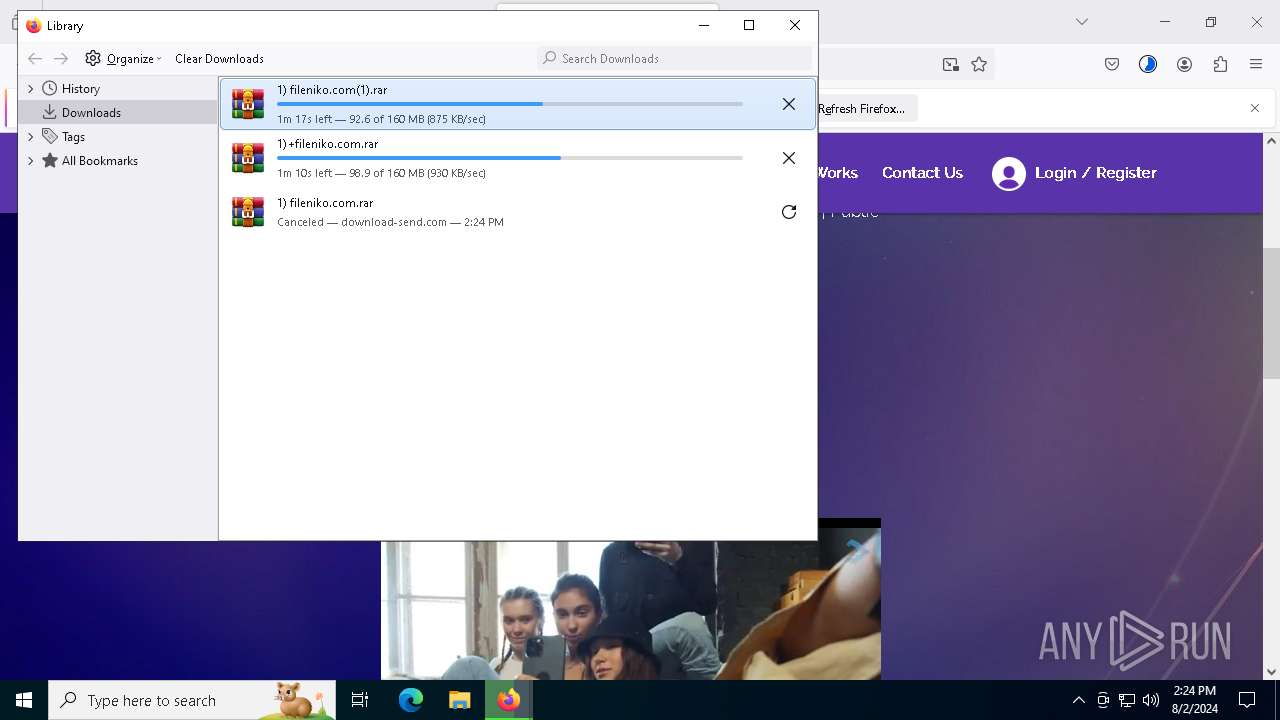Click the Windows taskbar search box
Screen dimensions: 1280x720
click(x=192, y=700)
